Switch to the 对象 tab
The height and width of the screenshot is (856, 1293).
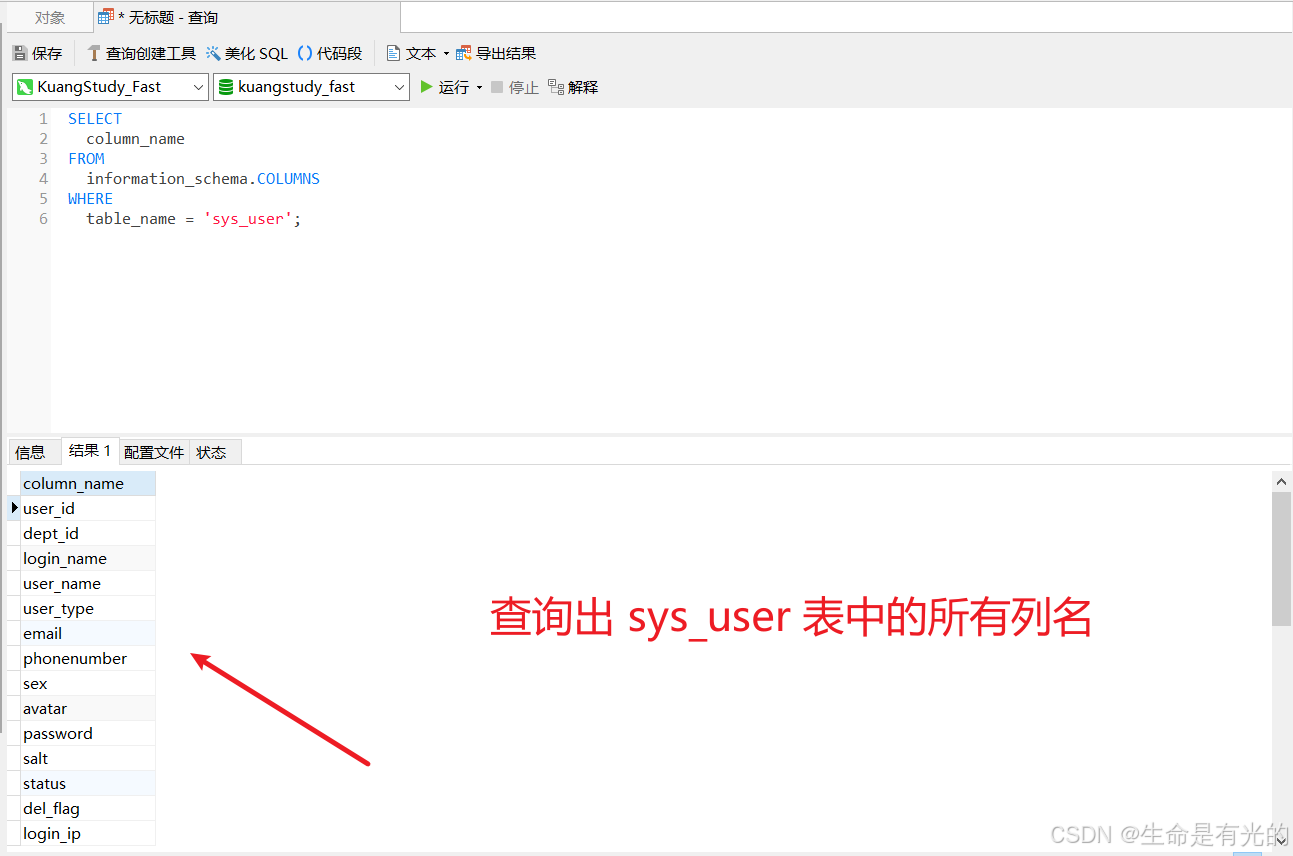49,16
